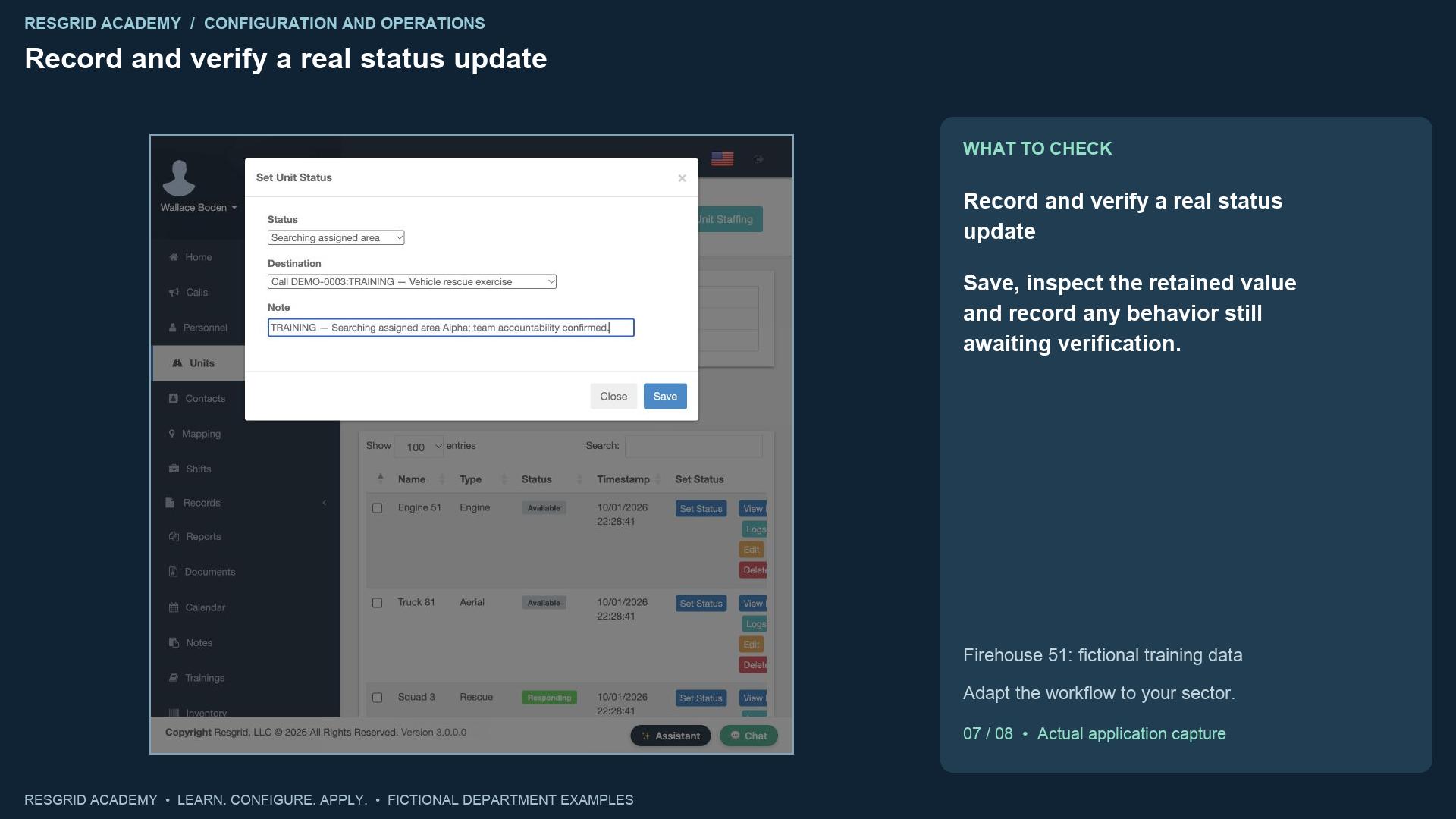The image size is (1456, 819).
Task: Click Set Status for Engine 51
Action: (701, 509)
